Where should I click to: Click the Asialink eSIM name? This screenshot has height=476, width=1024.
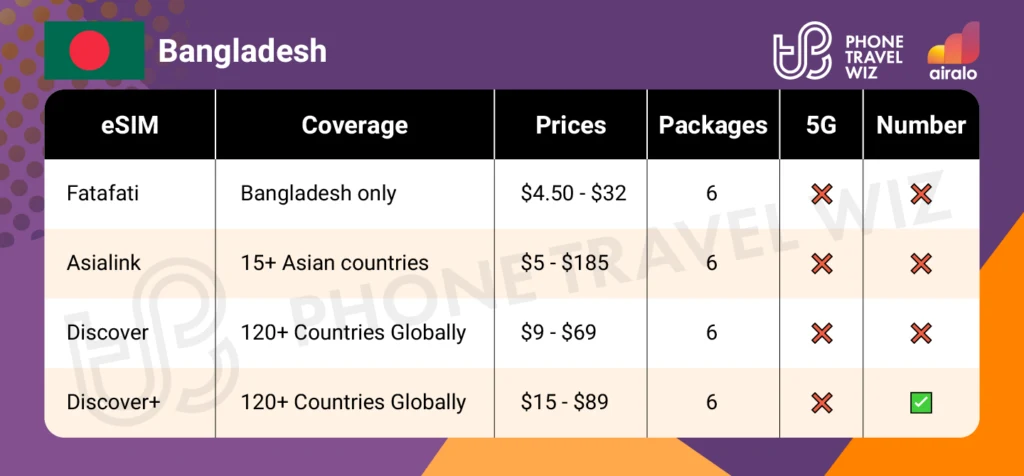pyautogui.click(x=103, y=263)
